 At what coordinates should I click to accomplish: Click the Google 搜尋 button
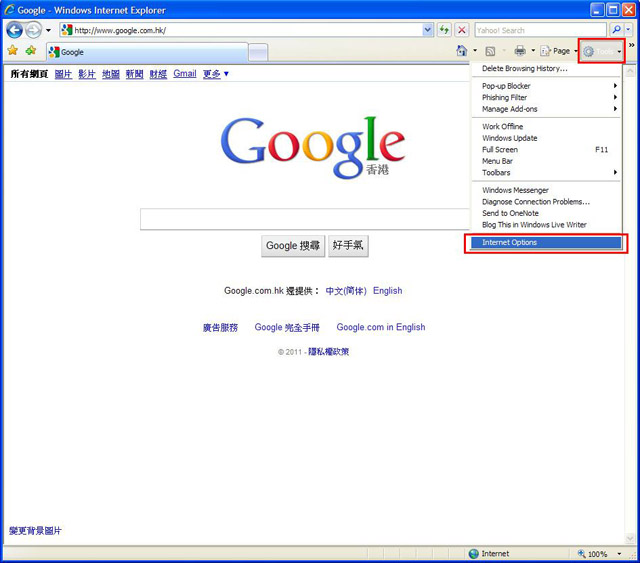pyautogui.click(x=293, y=246)
